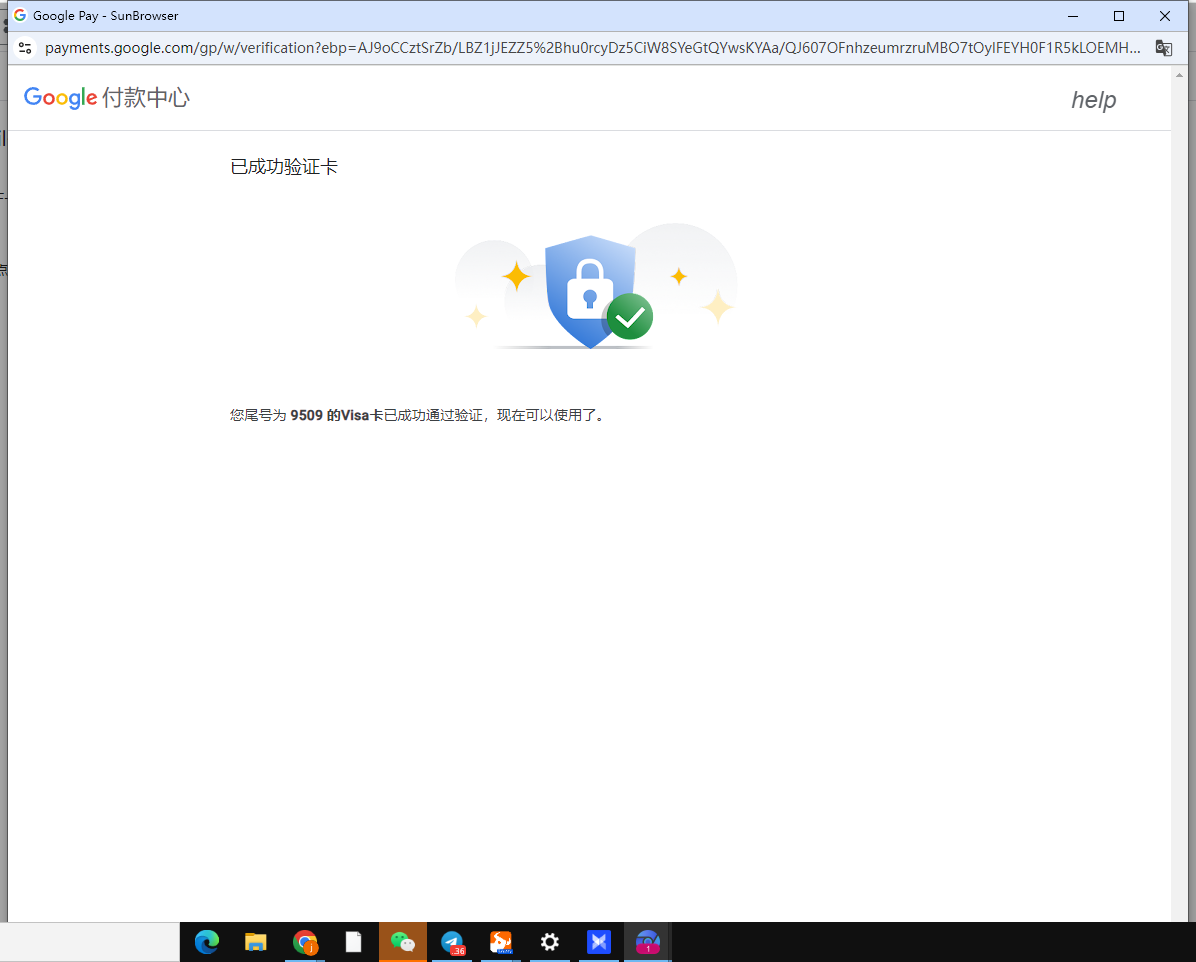
Task: Open the help link in the header
Action: pos(1094,100)
